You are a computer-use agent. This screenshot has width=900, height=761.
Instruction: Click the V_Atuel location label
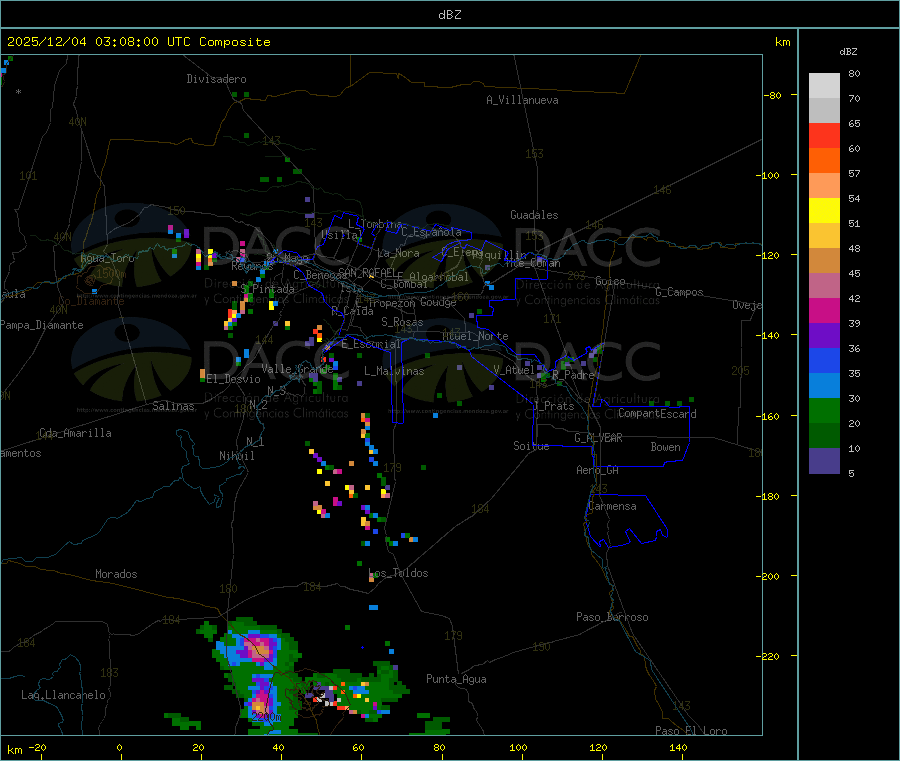(514, 369)
